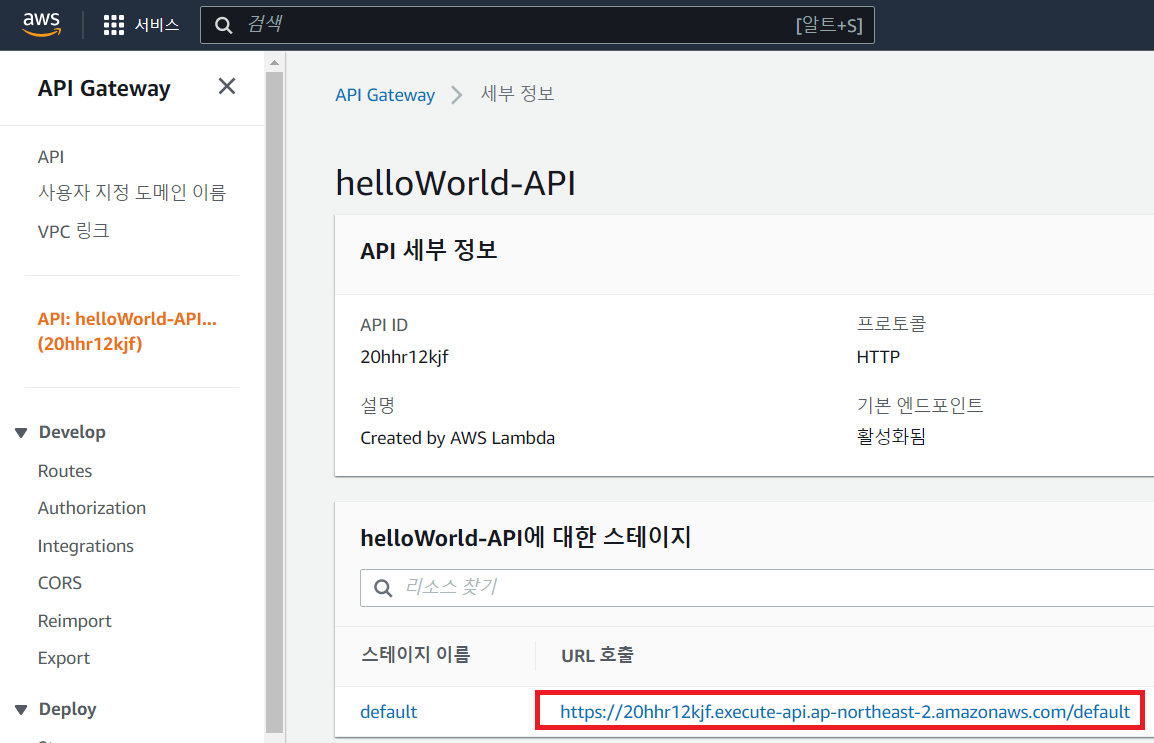
Task: Open the 서비스 services menu
Action: pyautogui.click(x=157, y=25)
